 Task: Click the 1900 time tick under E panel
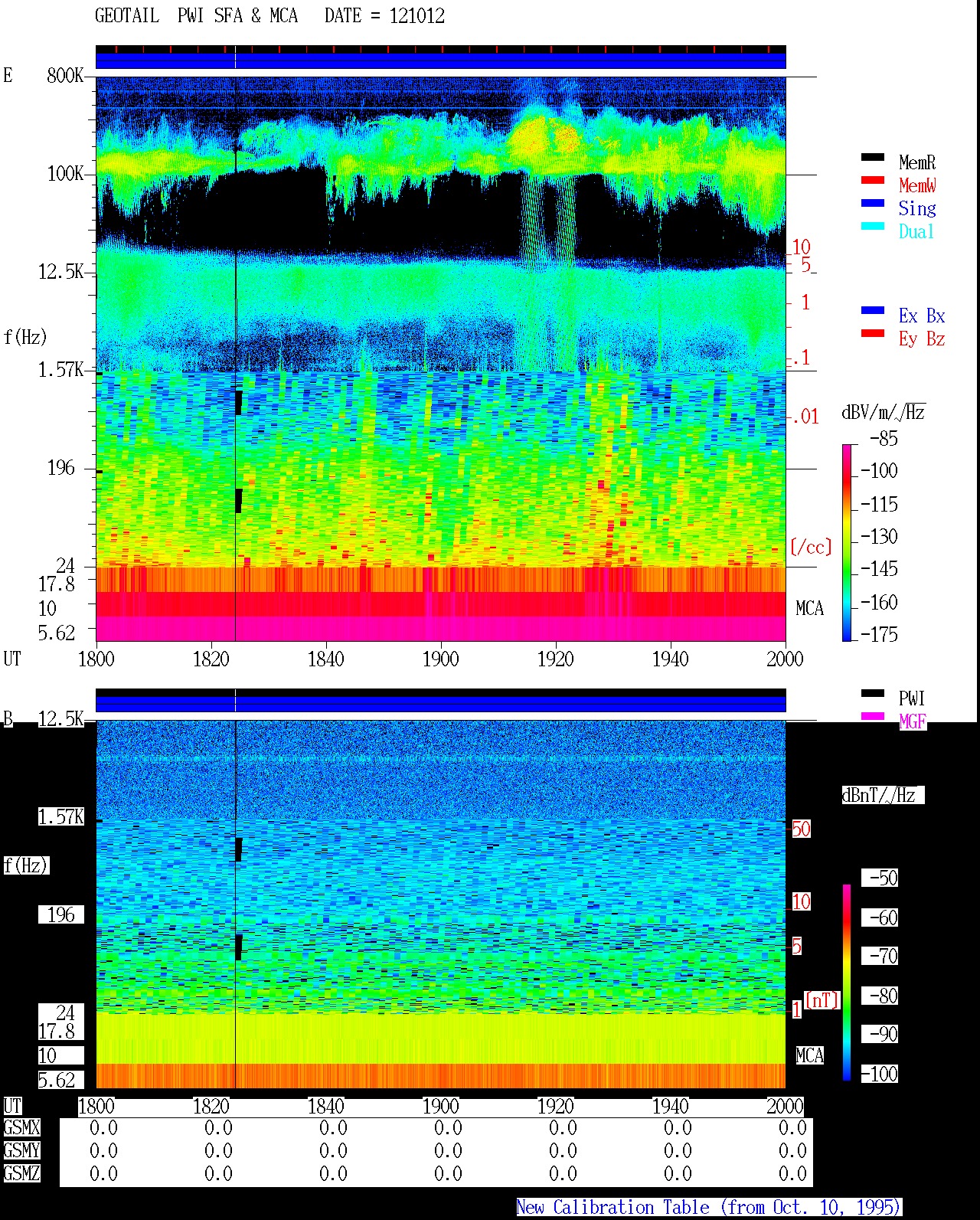coord(440,659)
